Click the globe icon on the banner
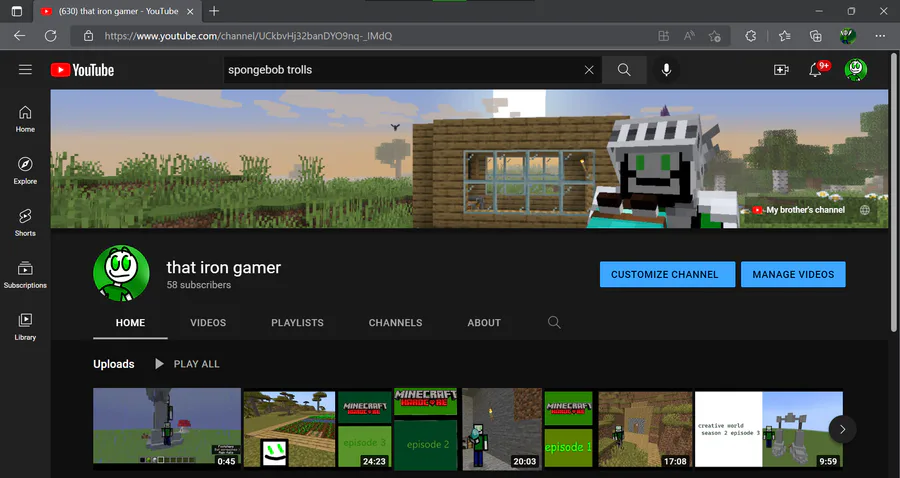900x478 pixels. click(x=865, y=210)
